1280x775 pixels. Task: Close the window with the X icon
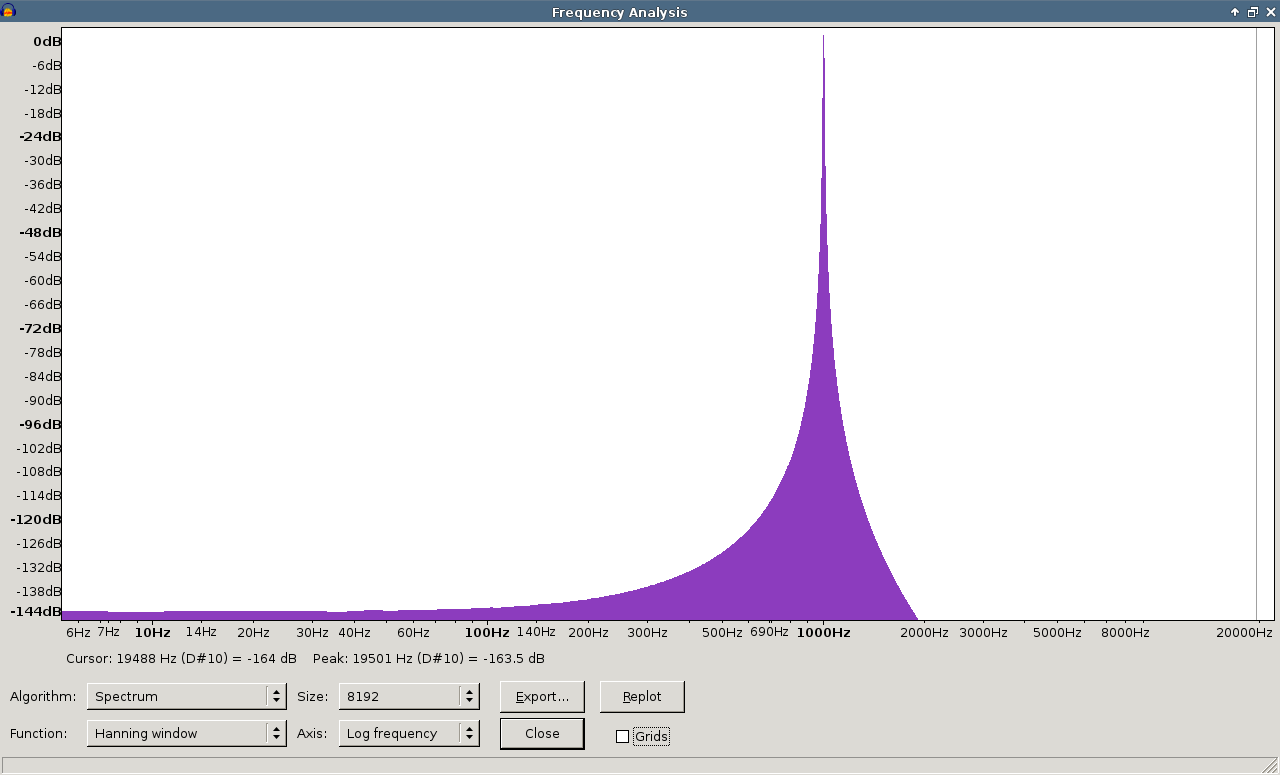coord(1269,12)
